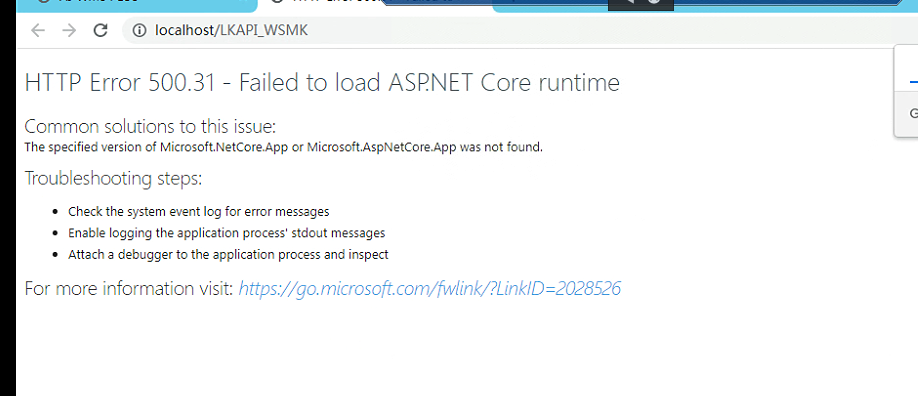Select 'Check the system event log' bullet text
918x396 pixels.
198,211
